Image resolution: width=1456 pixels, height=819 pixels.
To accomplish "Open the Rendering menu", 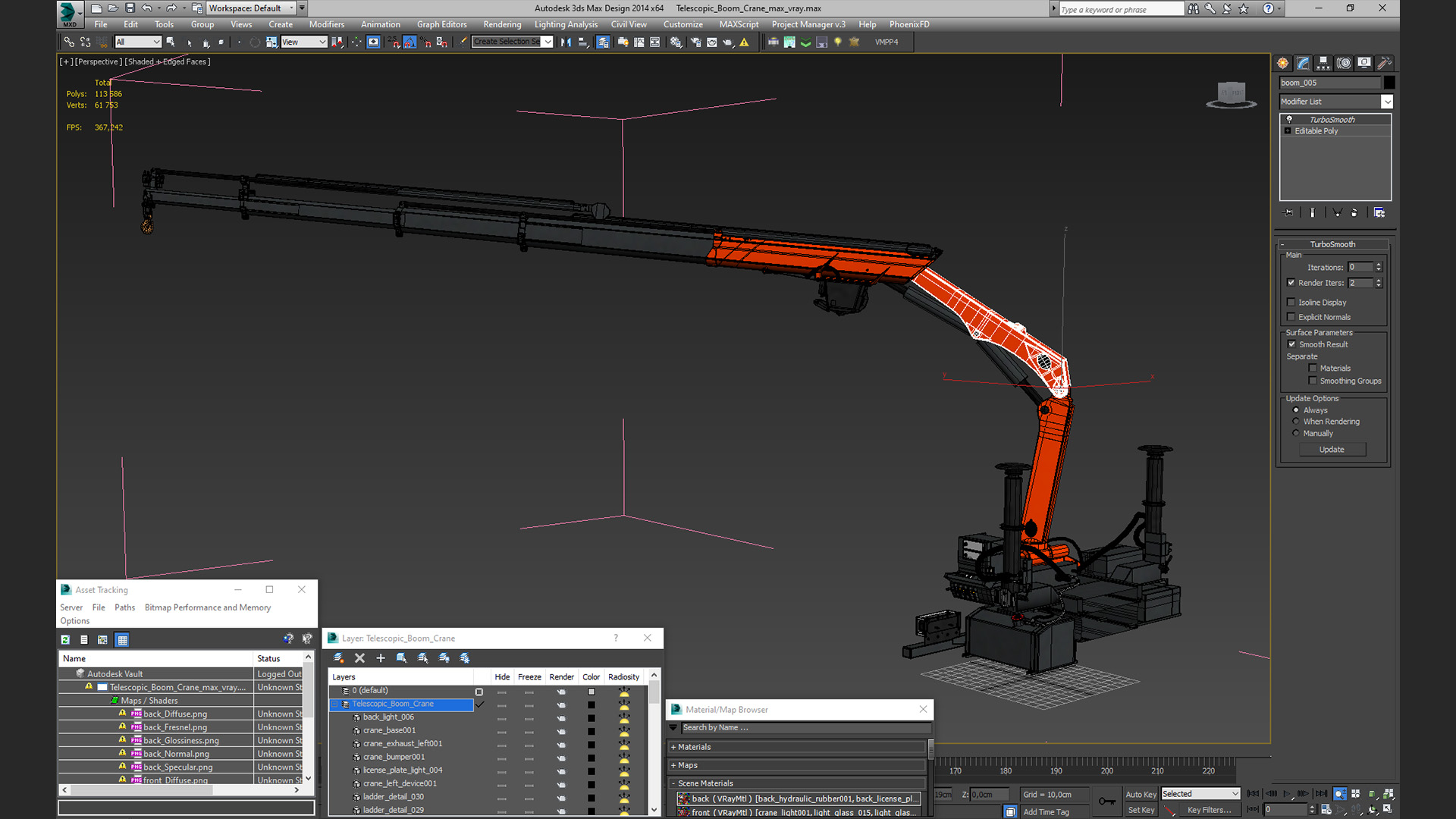I will point(502,24).
